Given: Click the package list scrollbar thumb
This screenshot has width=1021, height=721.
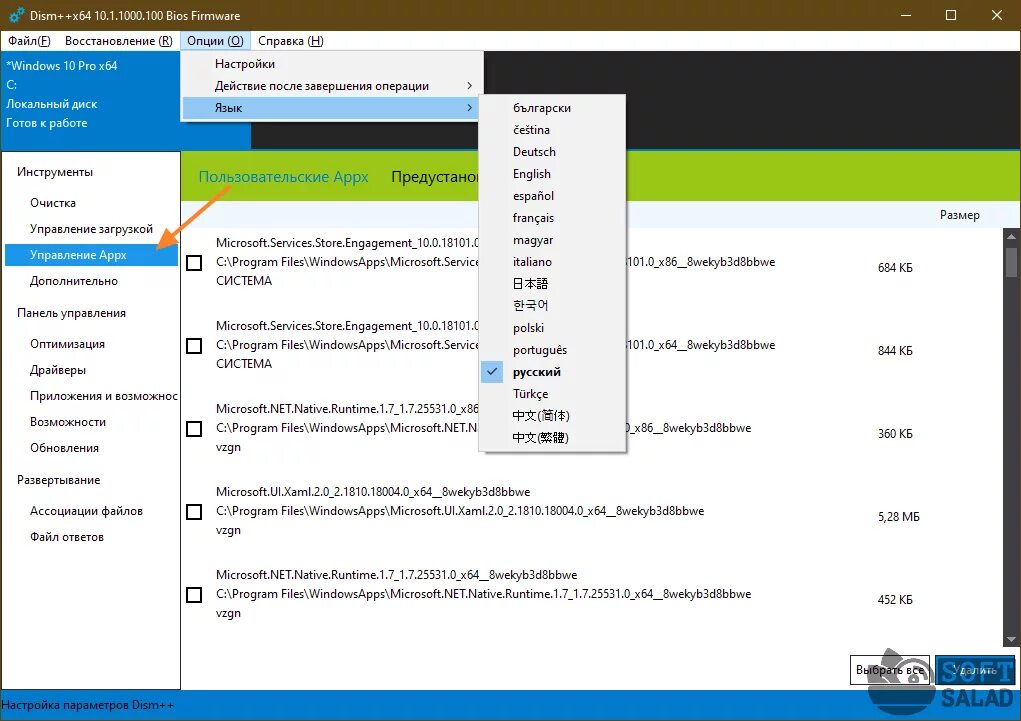Looking at the screenshot, I should coord(1011,262).
